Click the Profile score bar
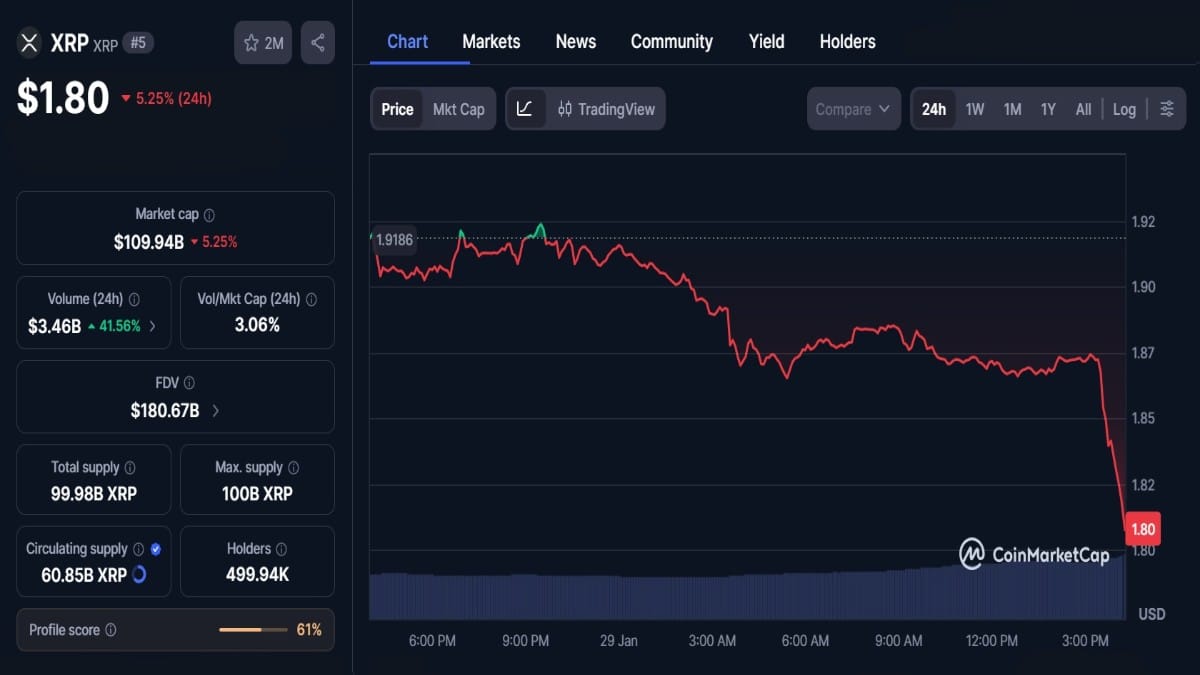Viewport: 1200px width, 675px height. 254,630
